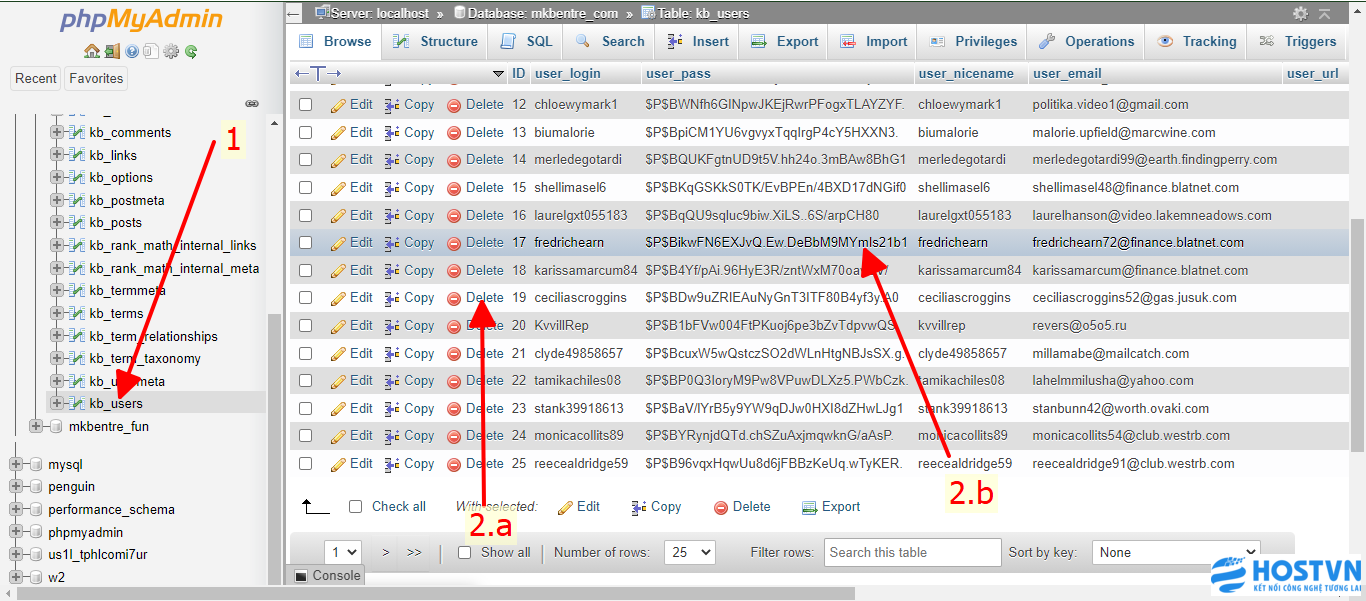Click the With selected Copy icon

pyautogui.click(x=639, y=508)
